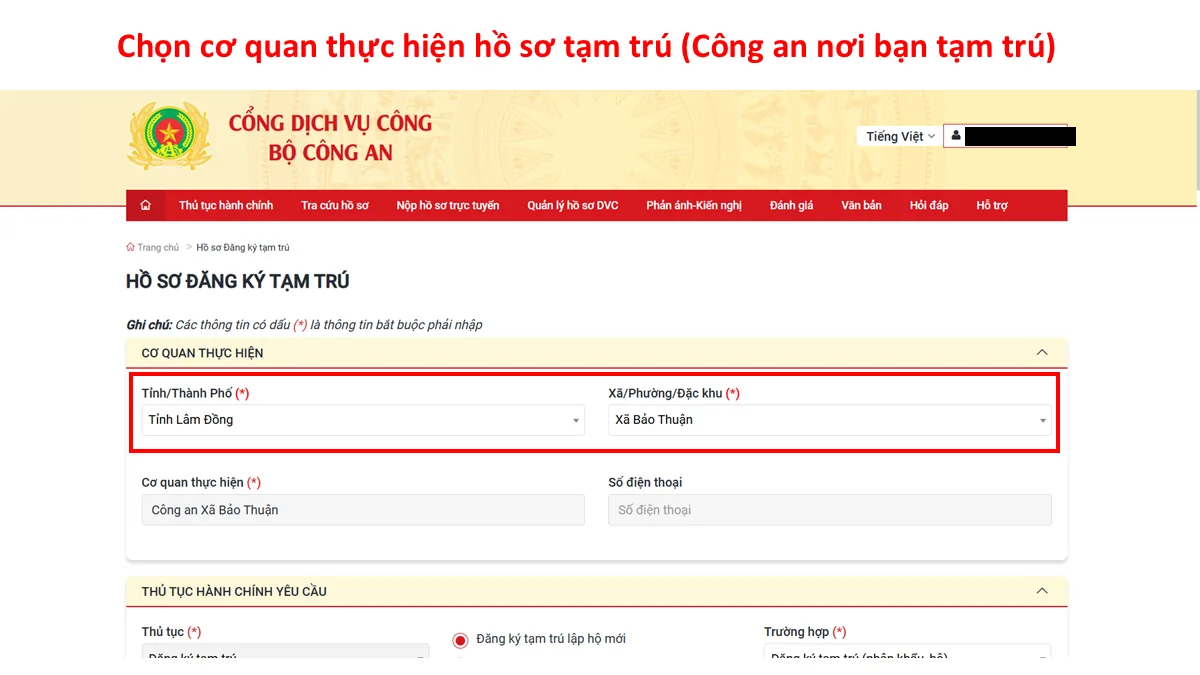Open the Tiếng Việt language dropdown
Viewport: 1200px width, 675px height.
(x=900, y=136)
